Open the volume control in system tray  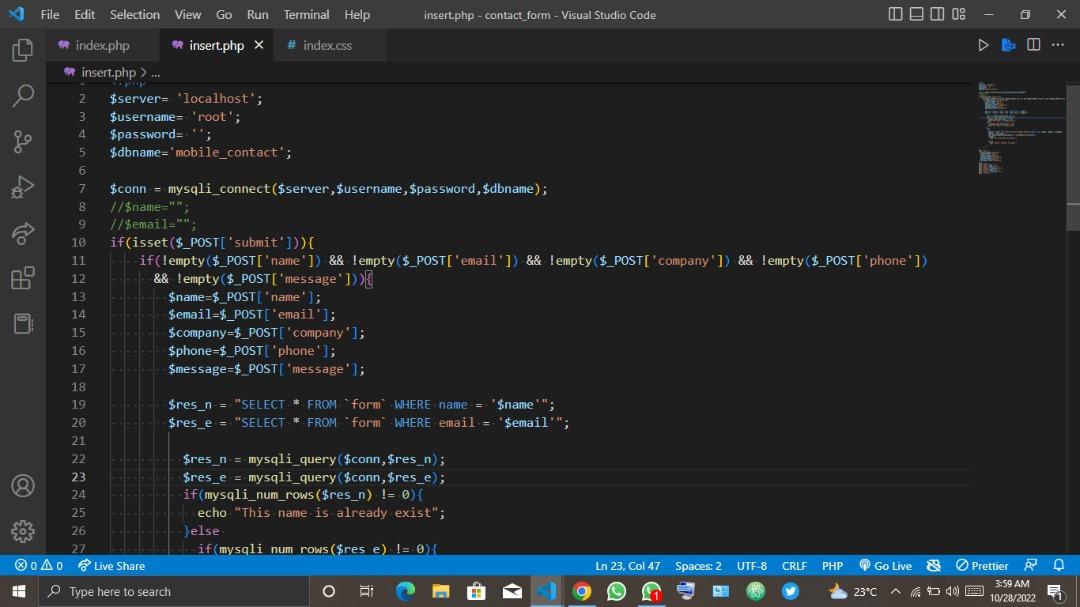(x=952, y=591)
